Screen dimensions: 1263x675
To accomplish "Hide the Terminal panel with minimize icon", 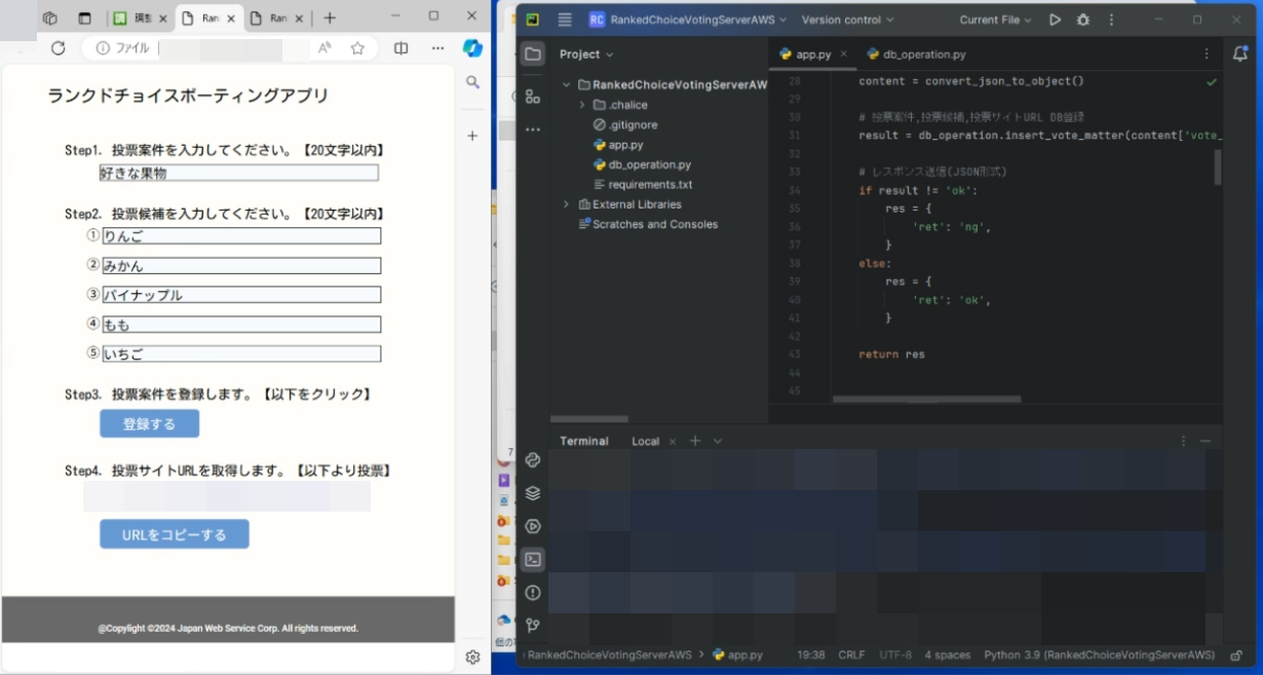I will 1206,441.
